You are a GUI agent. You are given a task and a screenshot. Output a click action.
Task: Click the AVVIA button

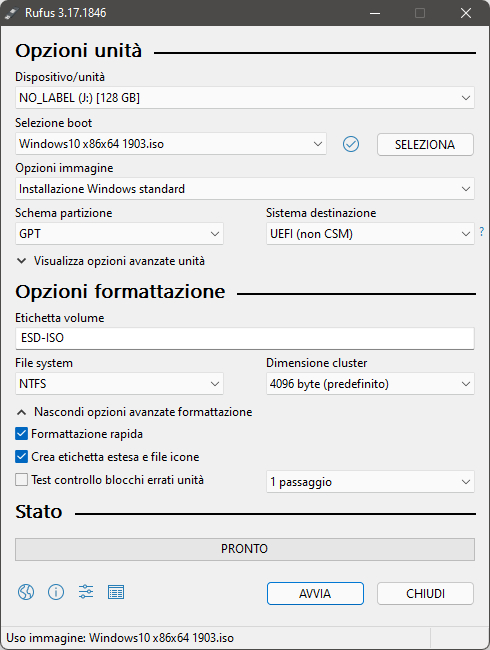pos(315,594)
